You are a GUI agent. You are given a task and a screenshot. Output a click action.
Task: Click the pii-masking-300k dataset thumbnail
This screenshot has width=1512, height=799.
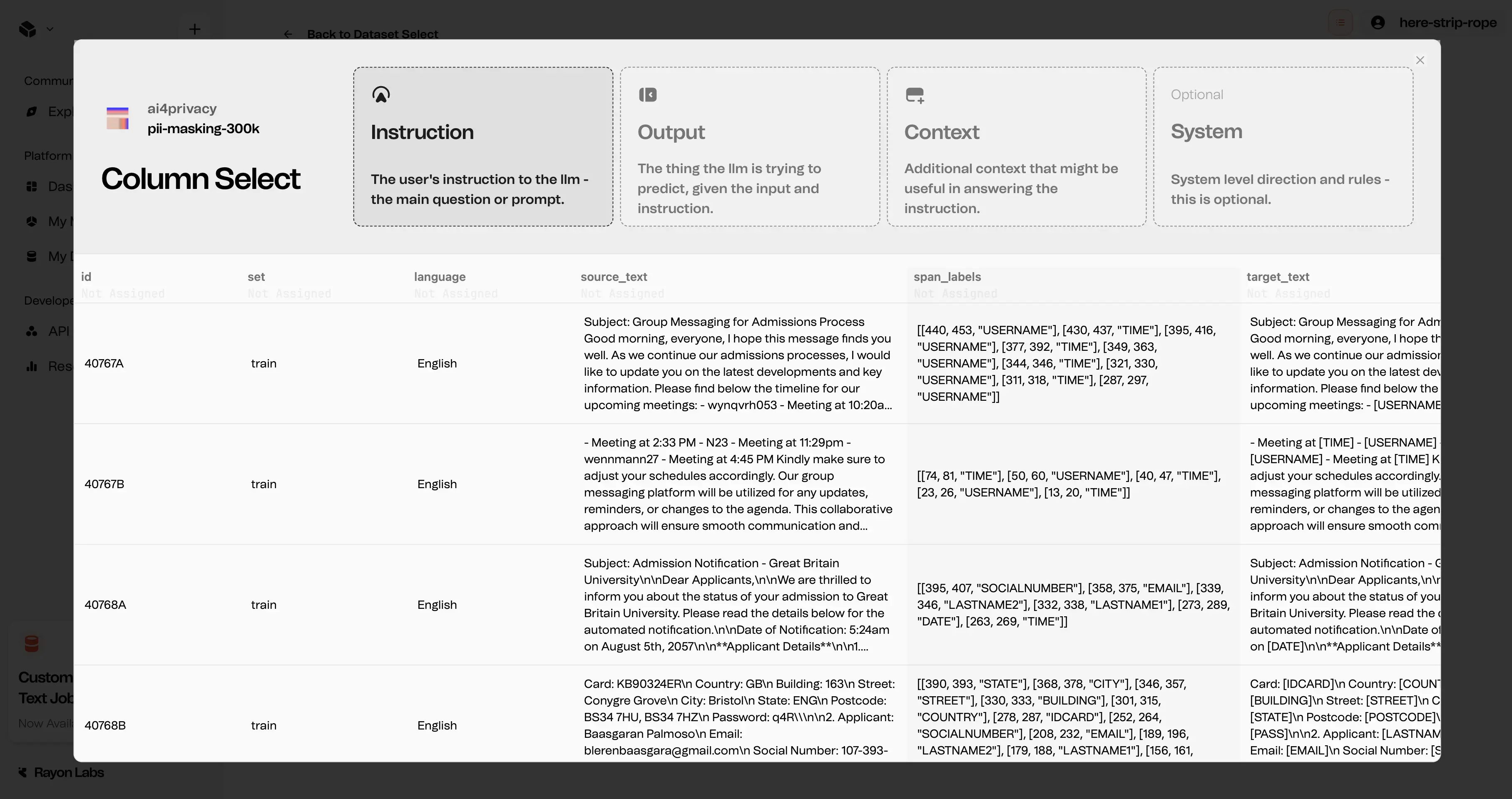[117, 118]
